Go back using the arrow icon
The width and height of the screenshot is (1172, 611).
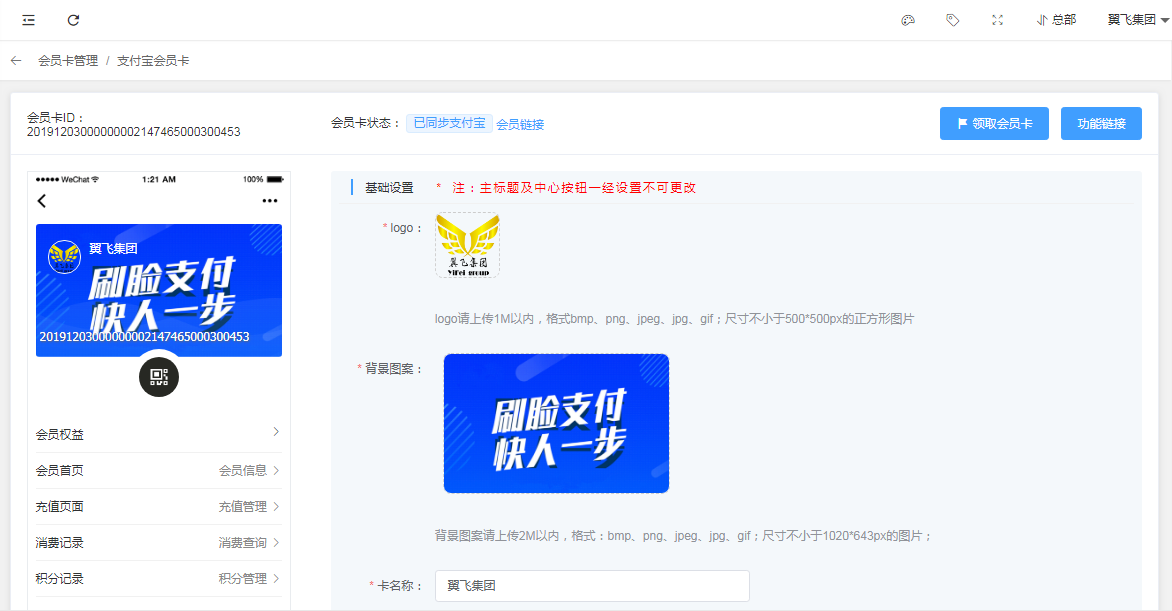tap(16, 61)
